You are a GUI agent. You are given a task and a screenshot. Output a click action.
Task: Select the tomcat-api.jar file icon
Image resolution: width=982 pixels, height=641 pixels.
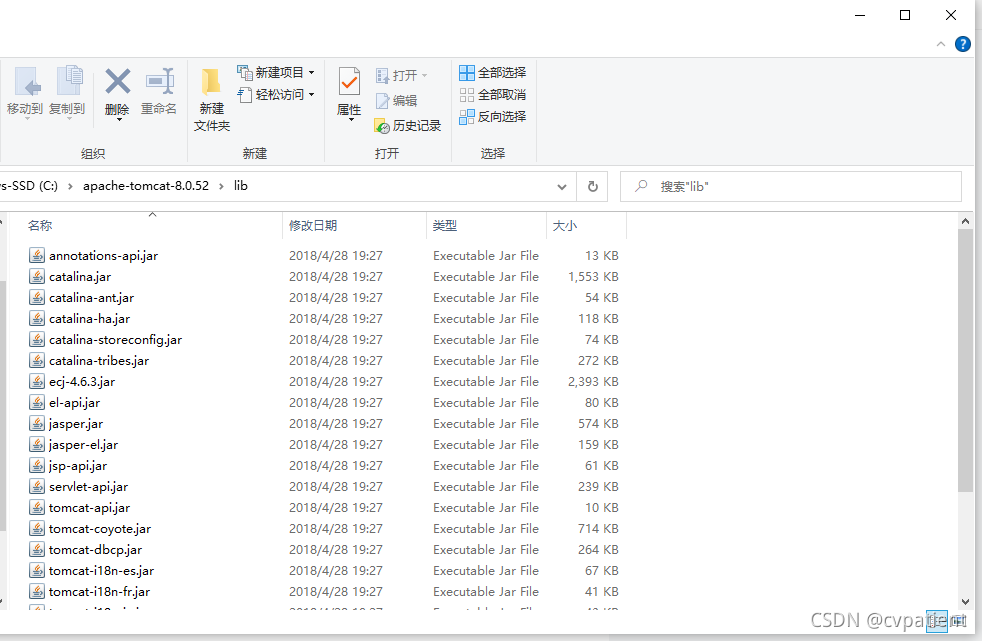(37, 508)
